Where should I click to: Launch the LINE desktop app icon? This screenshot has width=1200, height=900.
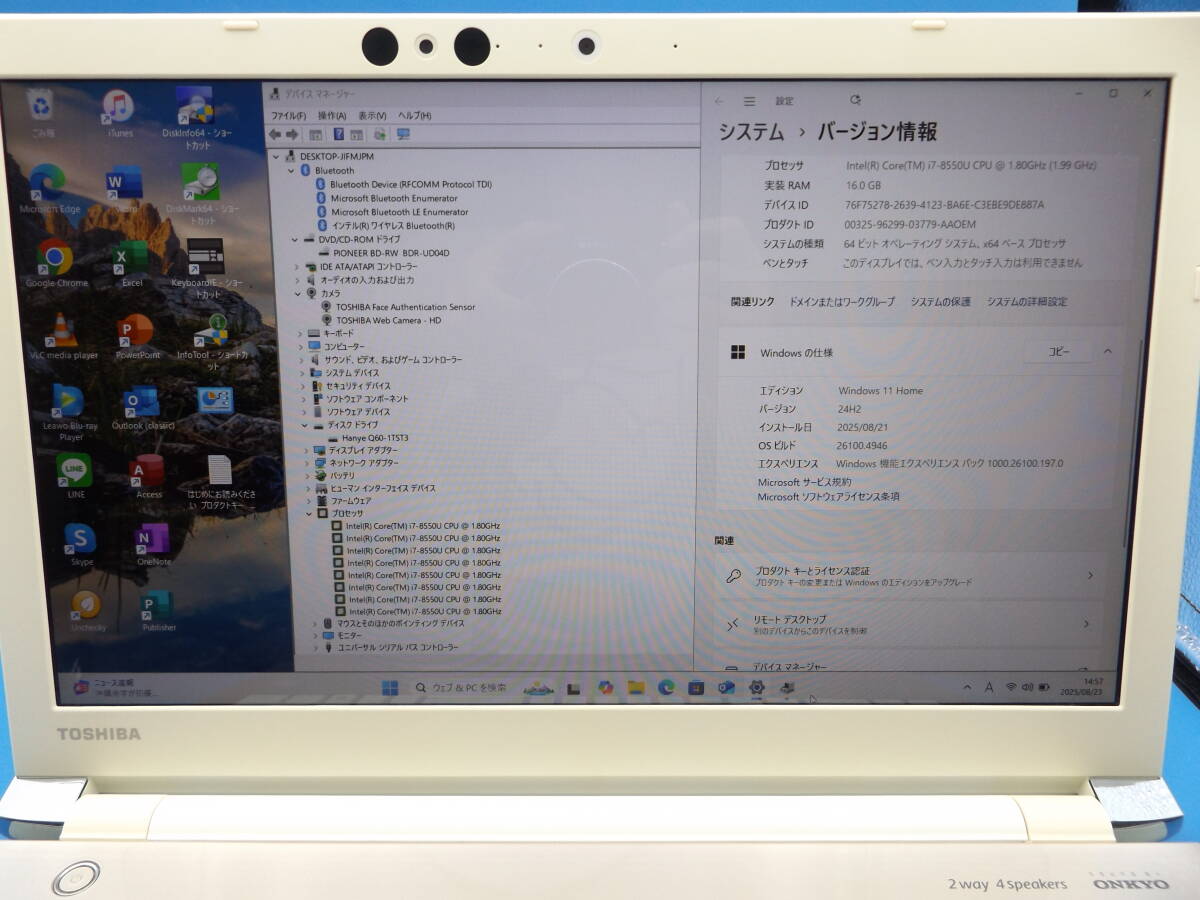pyautogui.click(x=75, y=476)
